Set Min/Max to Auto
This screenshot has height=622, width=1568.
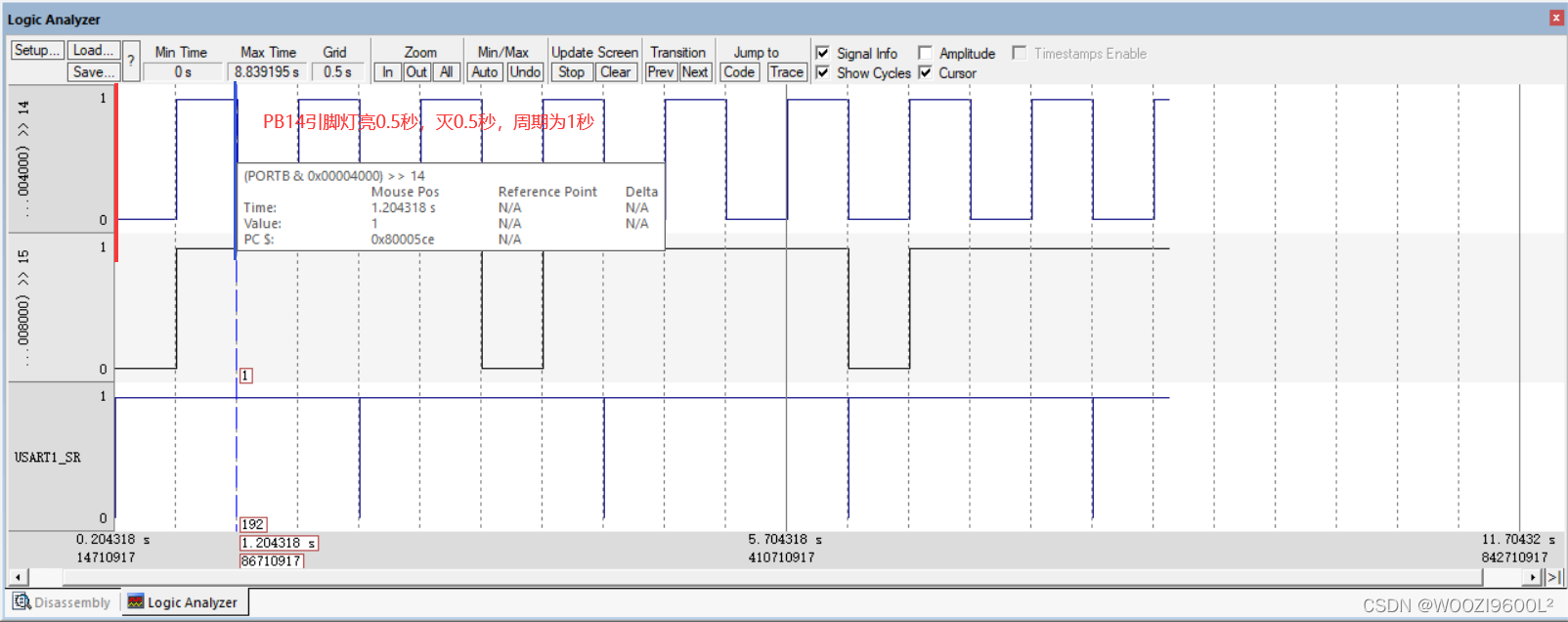[x=485, y=72]
